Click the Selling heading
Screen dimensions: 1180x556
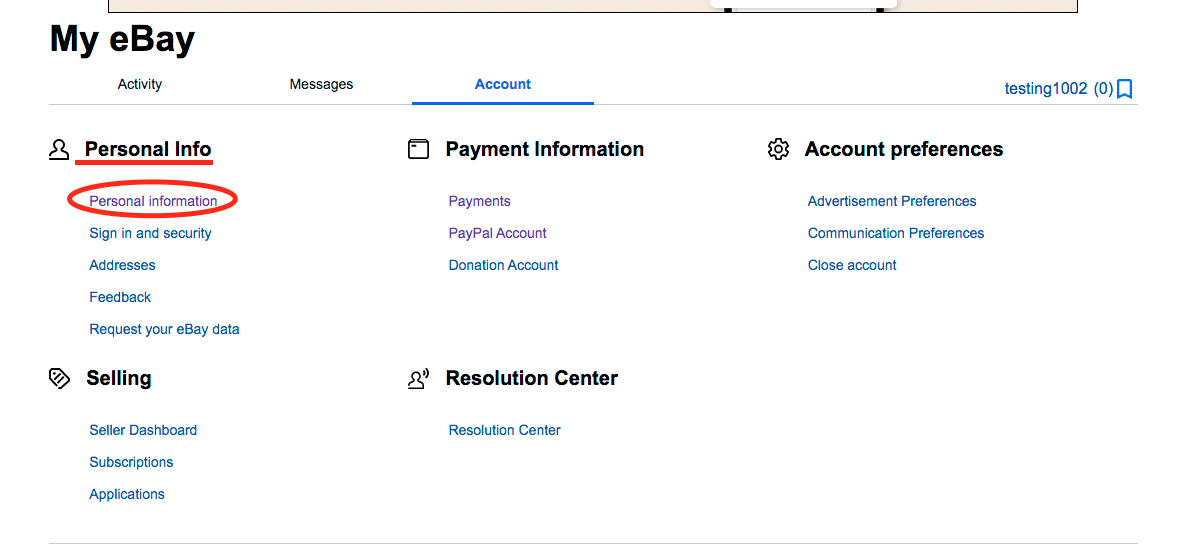click(x=119, y=378)
